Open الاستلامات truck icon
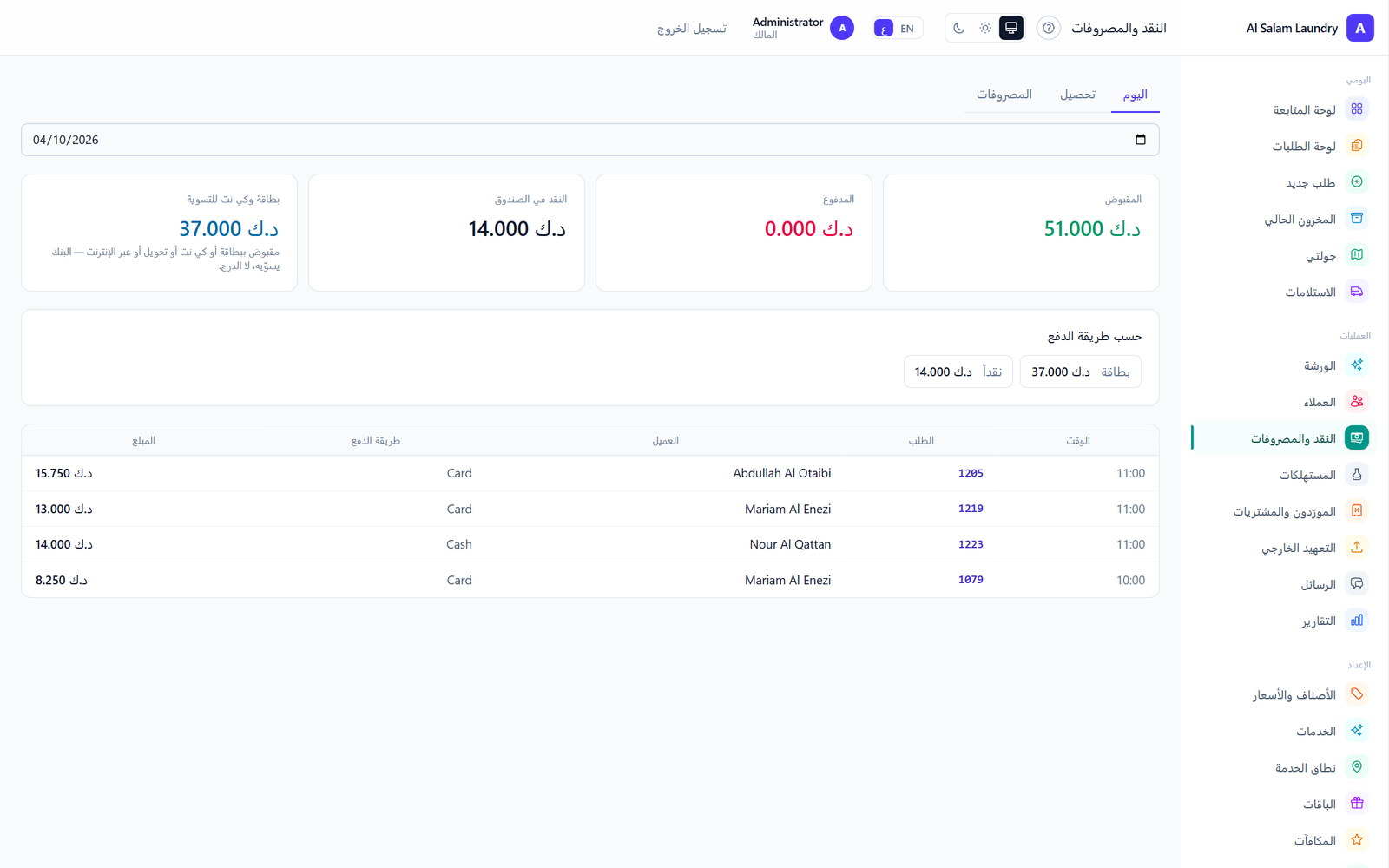The width and height of the screenshot is (1389, 868). [x=1357, y=292]
